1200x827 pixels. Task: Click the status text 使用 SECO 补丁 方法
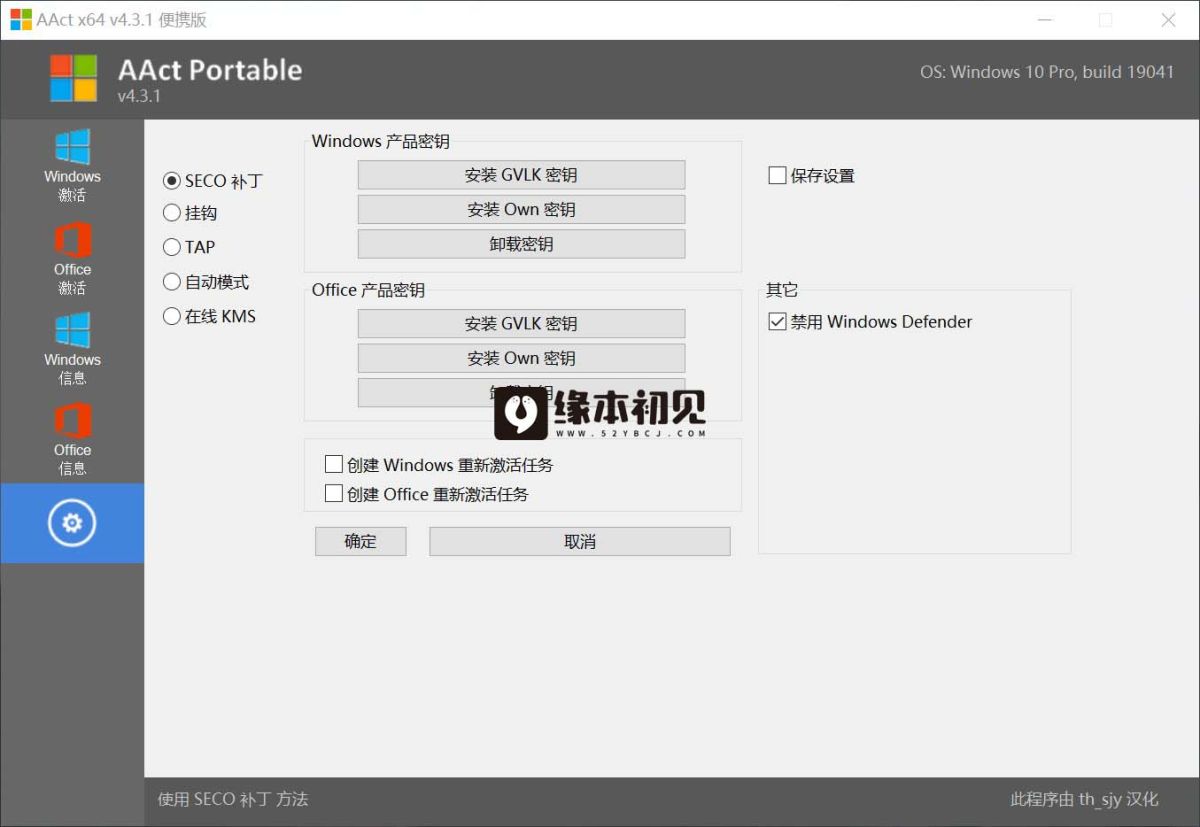pyautogui.click(x=233, y=799)
